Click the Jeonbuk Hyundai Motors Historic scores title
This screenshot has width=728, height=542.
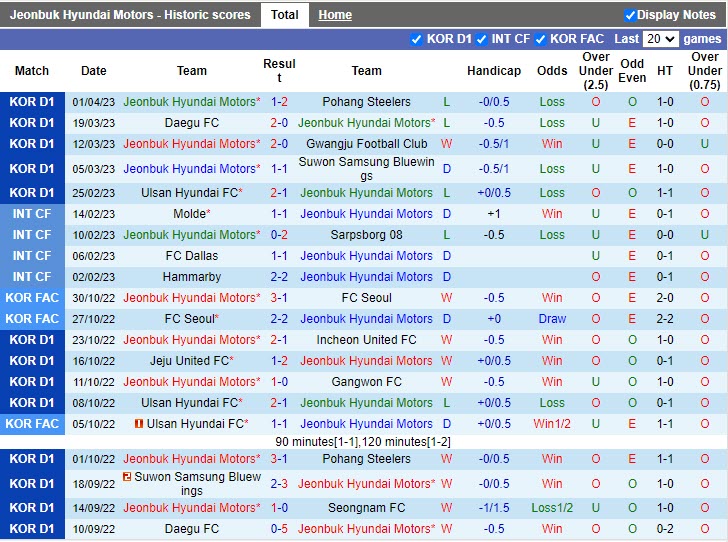130,15
